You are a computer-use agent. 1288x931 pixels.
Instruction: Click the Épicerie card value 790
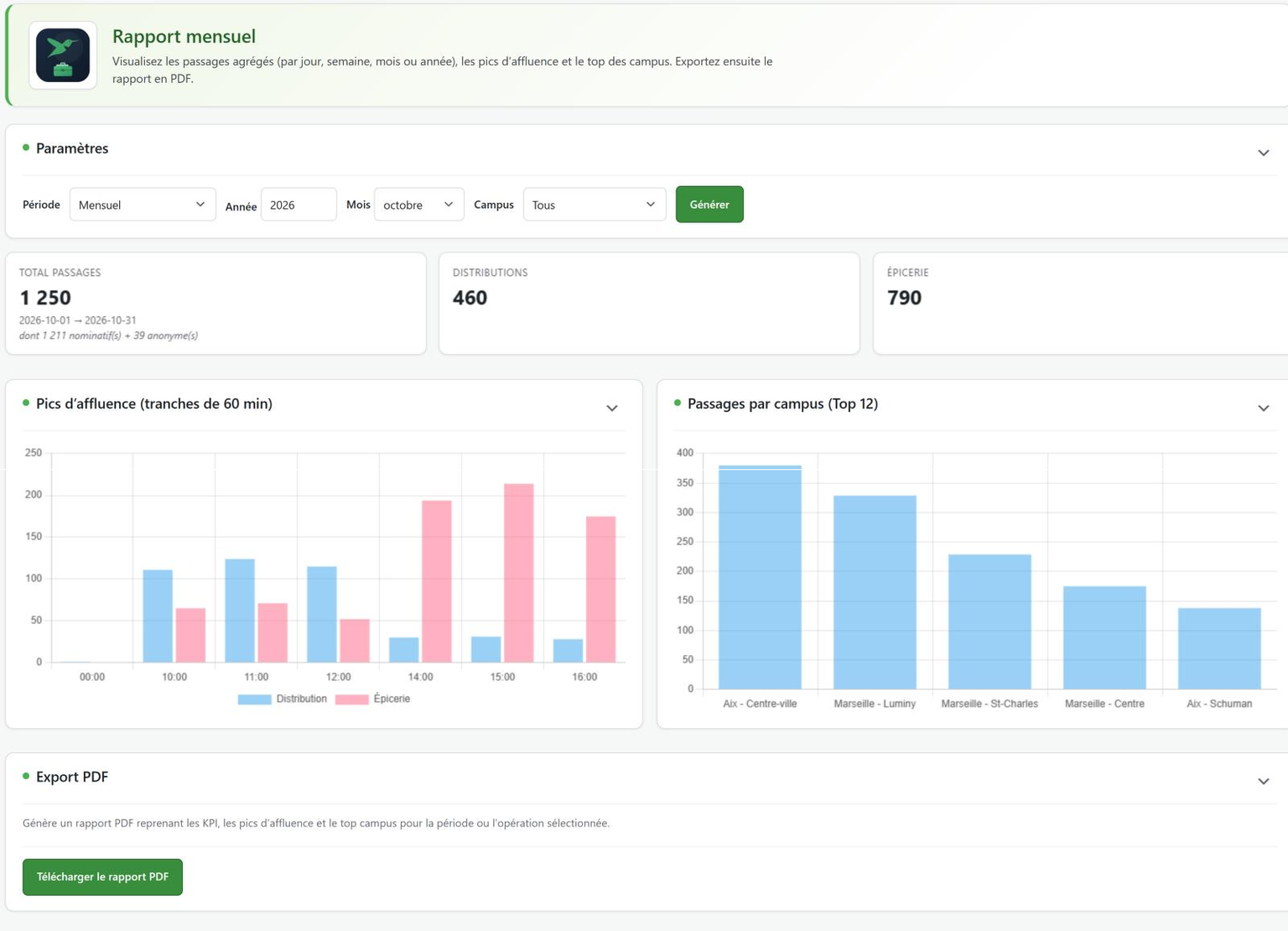point(904,298)
